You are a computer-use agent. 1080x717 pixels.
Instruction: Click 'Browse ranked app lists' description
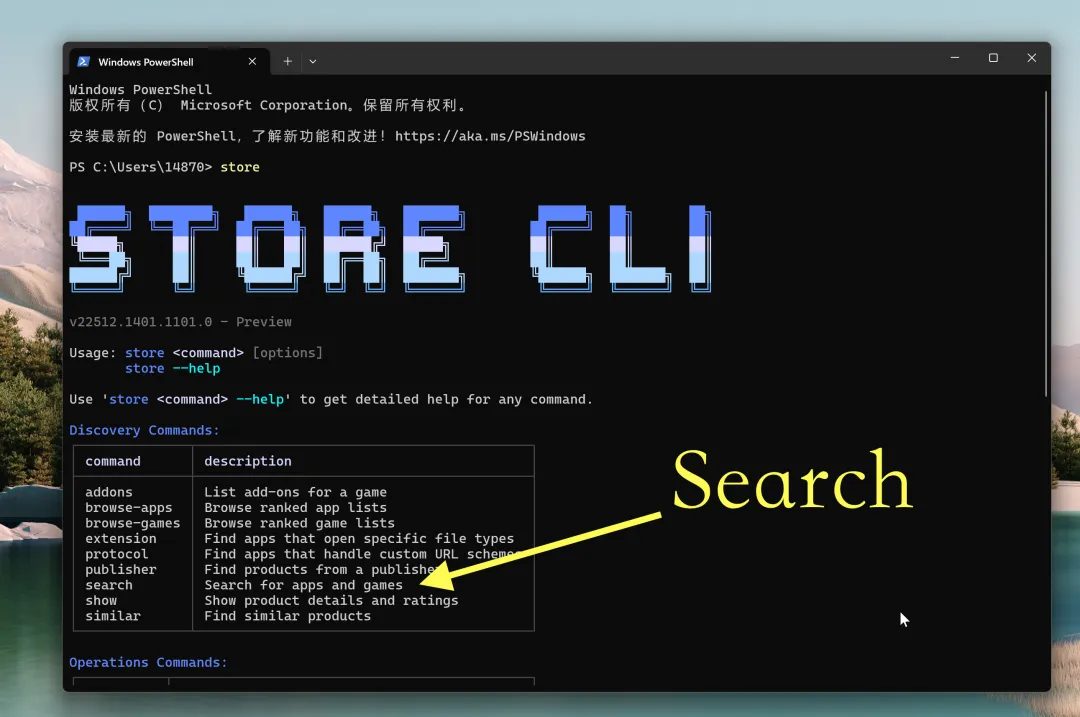pos(295,508)
